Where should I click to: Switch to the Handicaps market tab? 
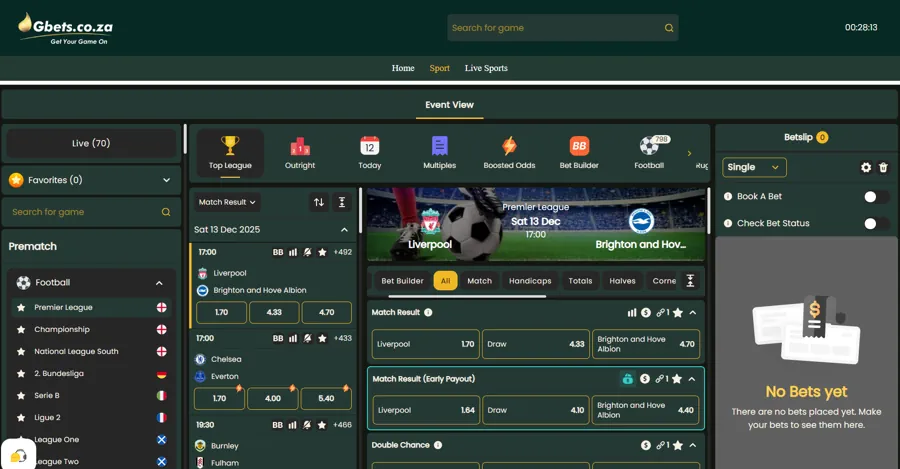(x=530, y=281)
